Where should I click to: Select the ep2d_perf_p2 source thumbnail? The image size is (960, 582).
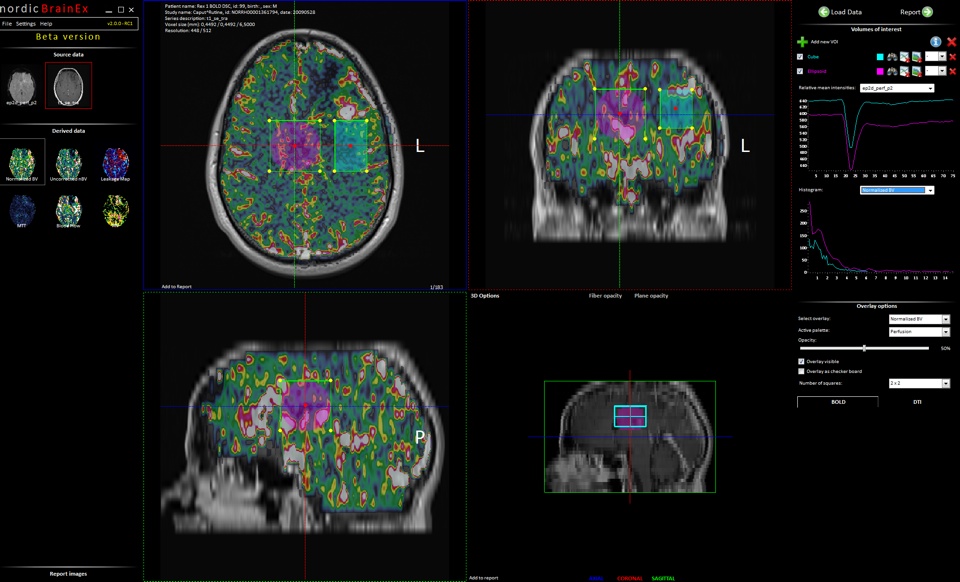click(x=22, y=86)
